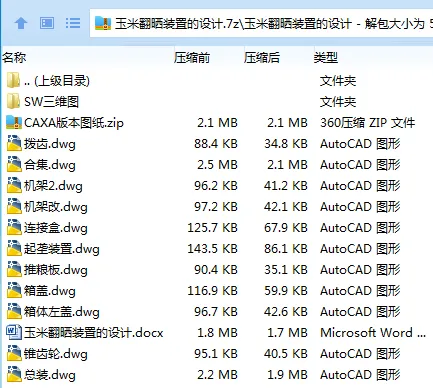
Task: Click the 90.4 KB size of 推粮板.dwg
Action: (x=216, y=270)
